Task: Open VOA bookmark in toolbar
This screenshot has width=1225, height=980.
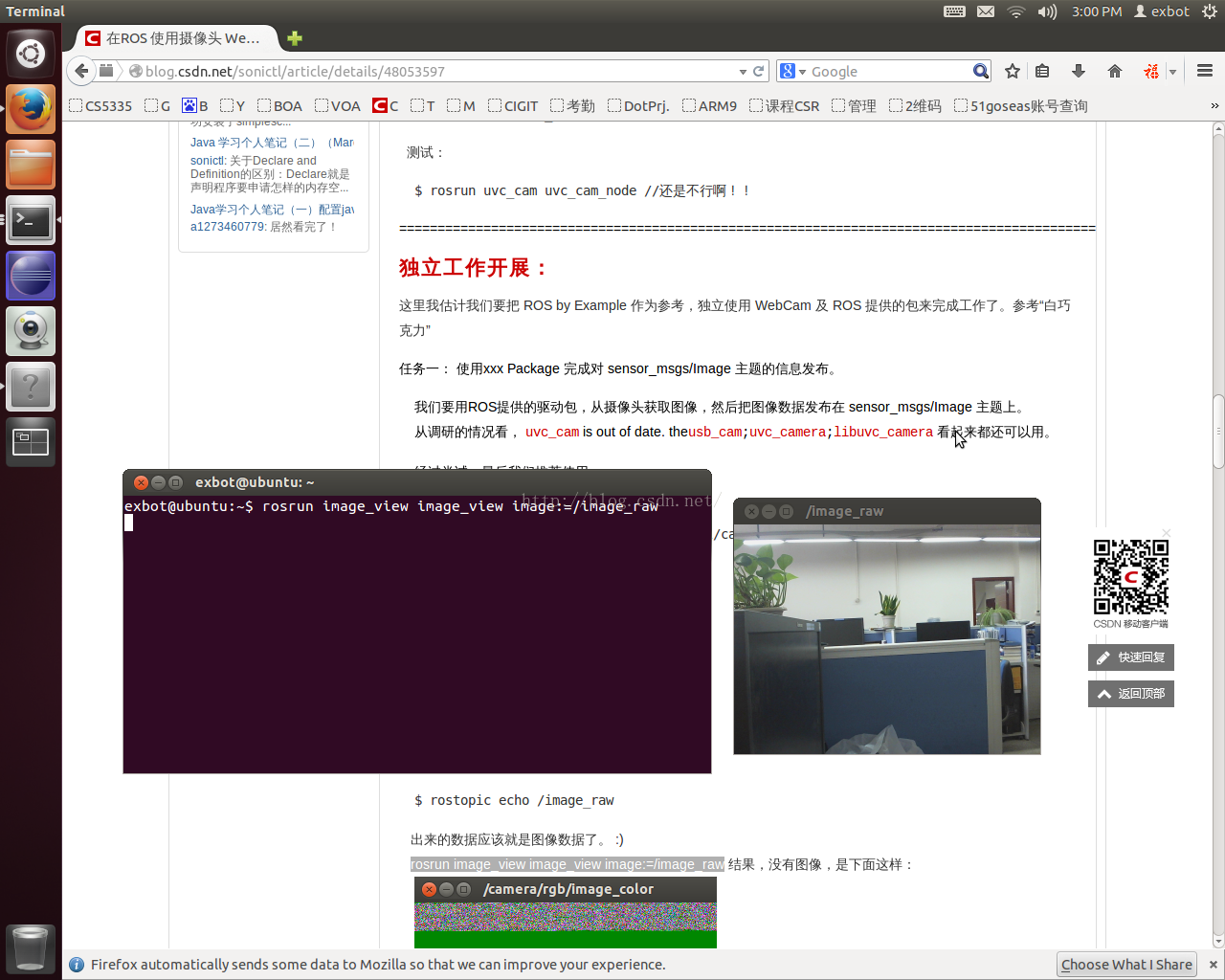Action: [x=338, y=106]
